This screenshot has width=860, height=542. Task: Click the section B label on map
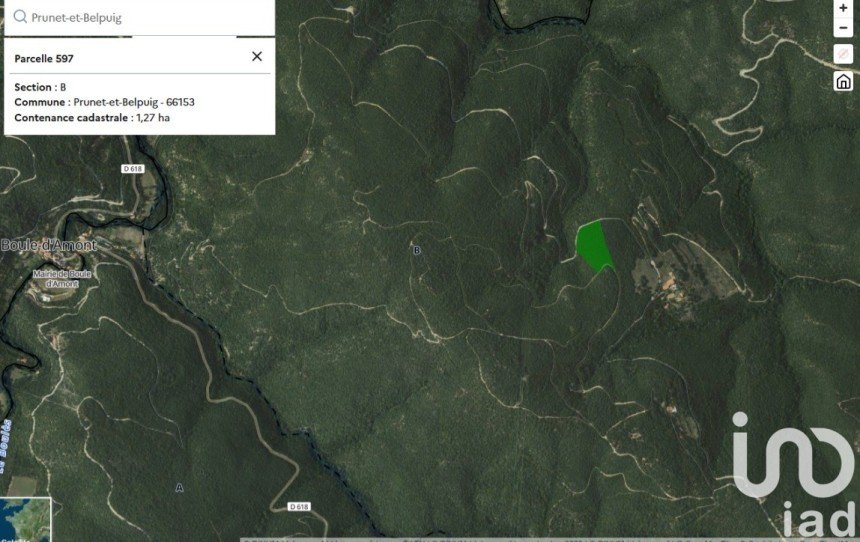[x=417, y=250]
